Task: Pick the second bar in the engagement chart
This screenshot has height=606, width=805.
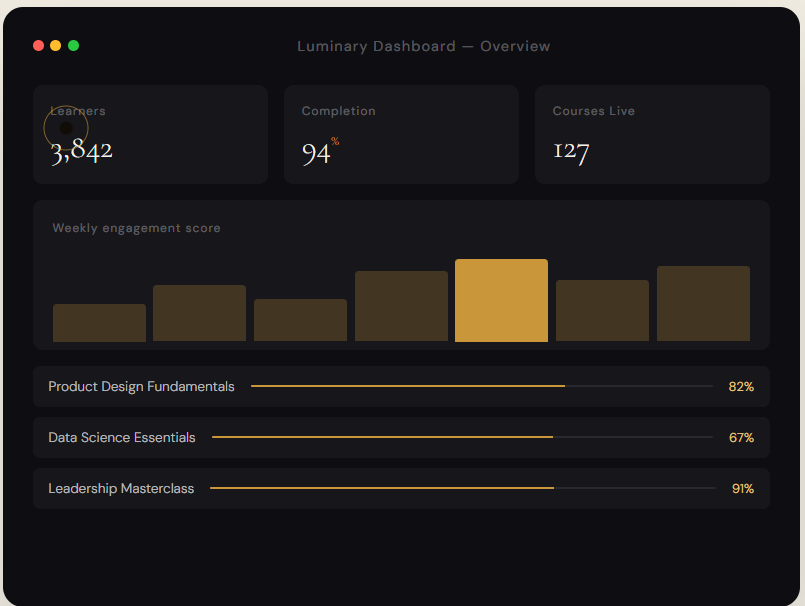Action: (199, 314)
